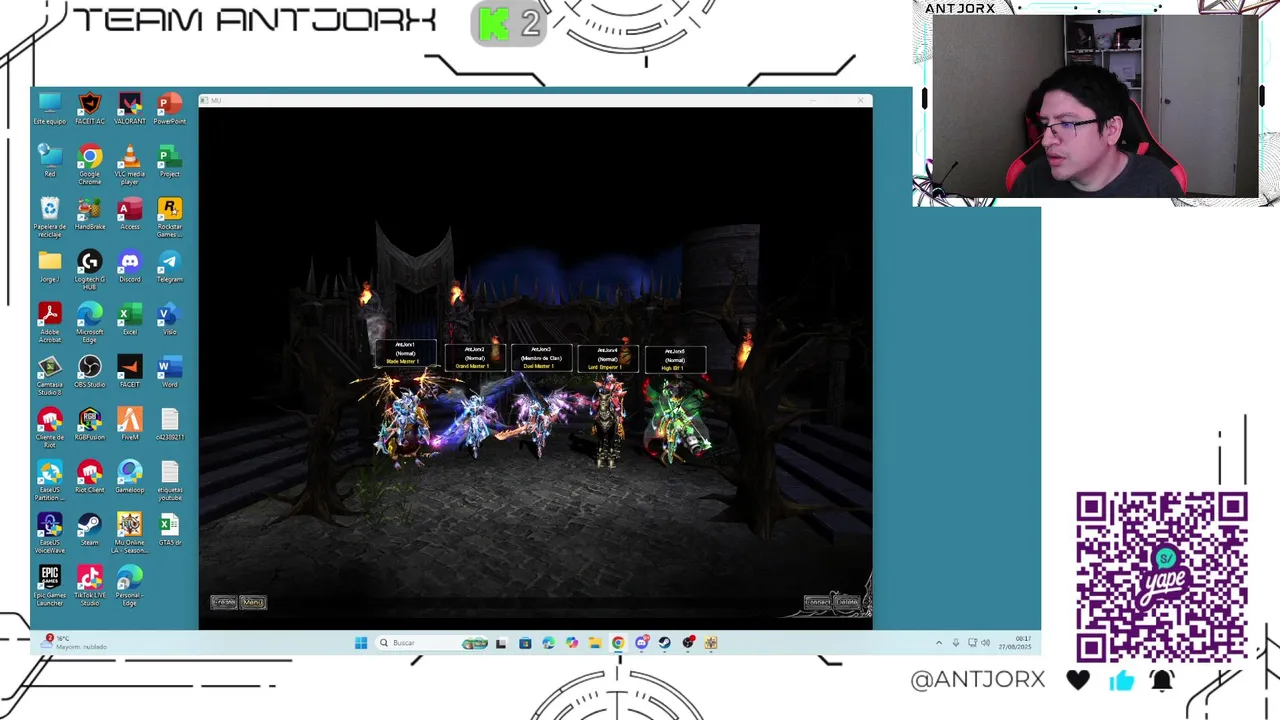Open the Este equipo desktop icon
The width and height of the screenshot is (1280, 720).
(50, 108)
